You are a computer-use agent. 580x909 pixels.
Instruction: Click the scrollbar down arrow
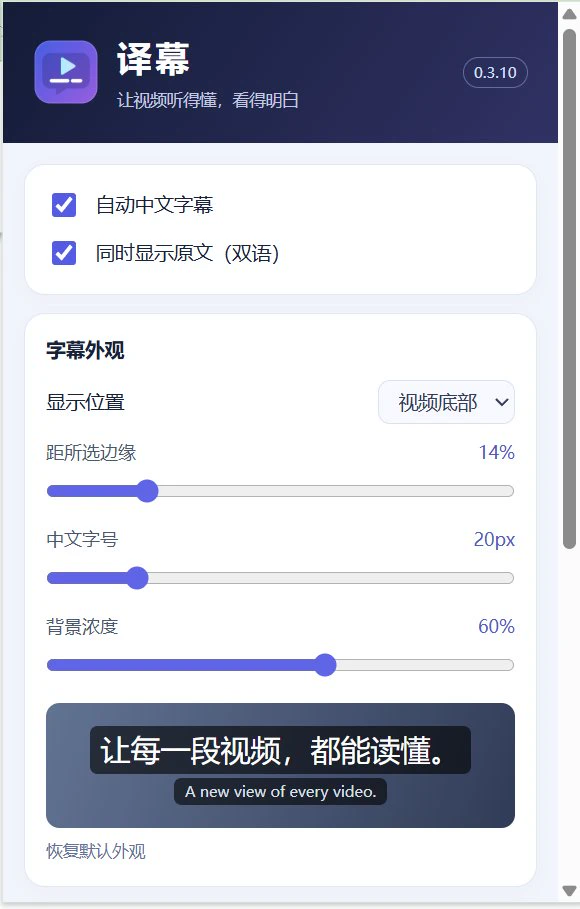[x=570, y=890]
